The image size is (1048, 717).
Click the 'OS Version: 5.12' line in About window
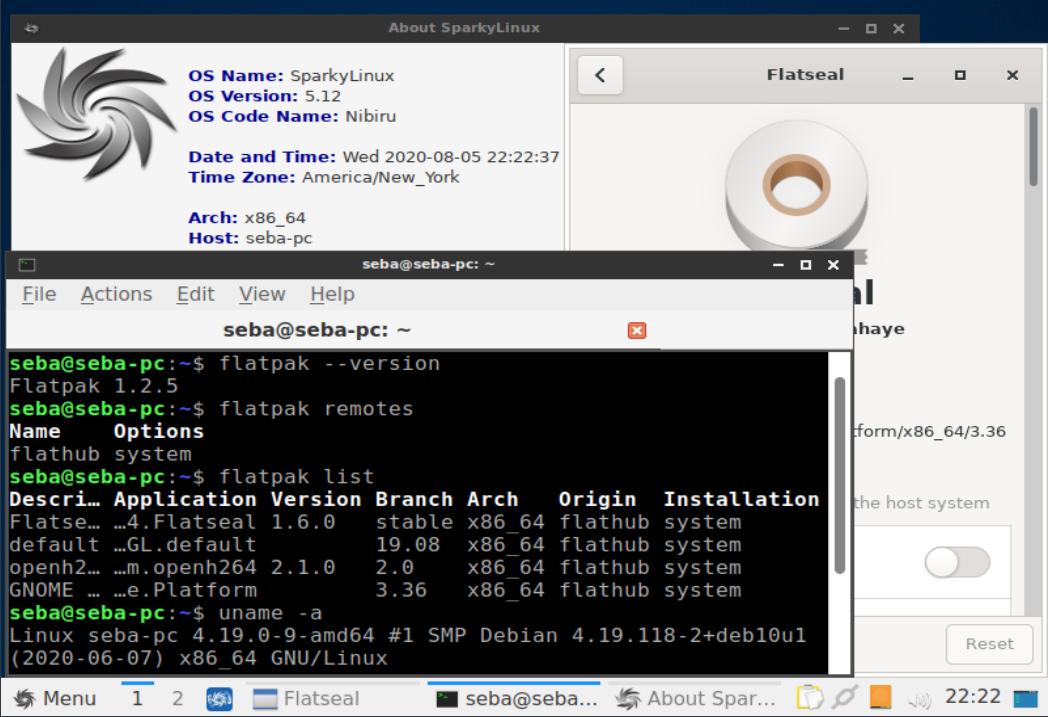265,96
